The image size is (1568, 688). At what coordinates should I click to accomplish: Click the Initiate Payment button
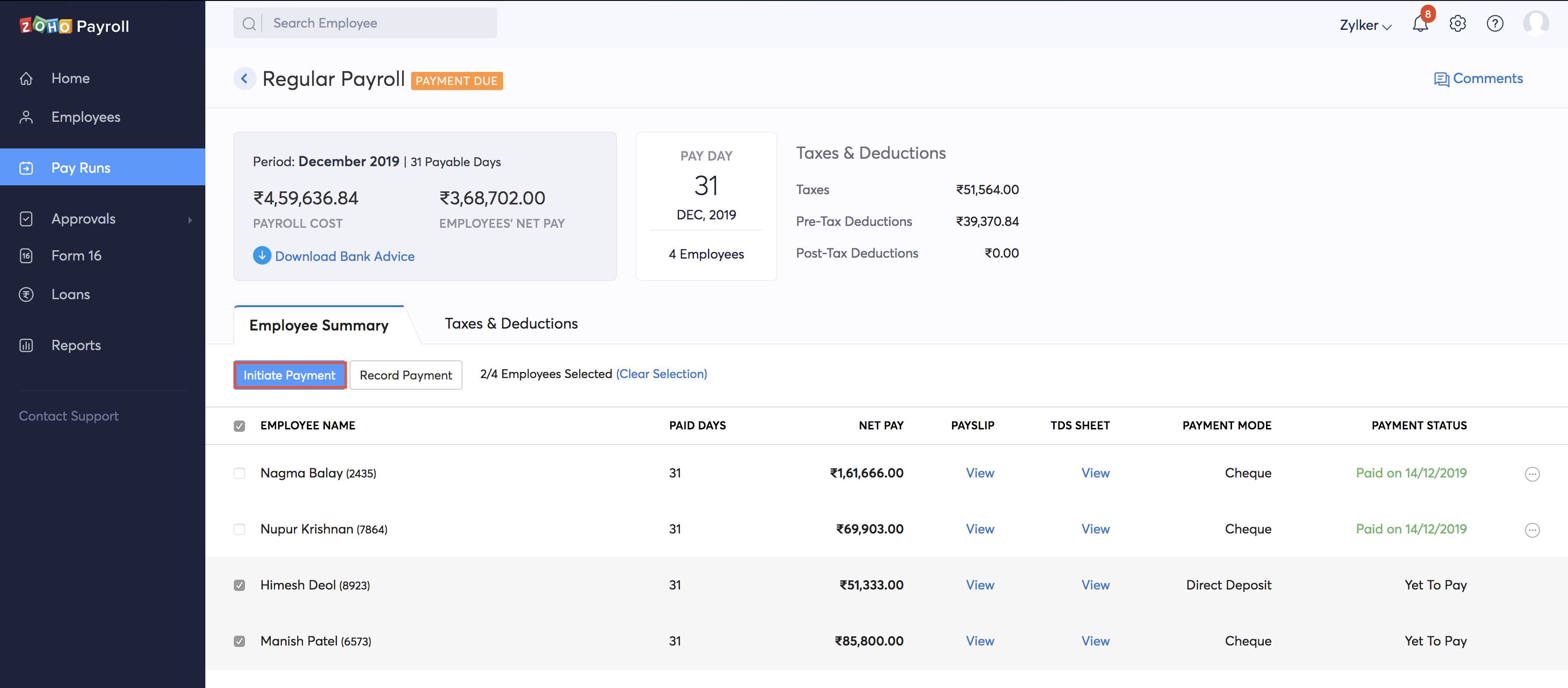(x=290, y=375)
